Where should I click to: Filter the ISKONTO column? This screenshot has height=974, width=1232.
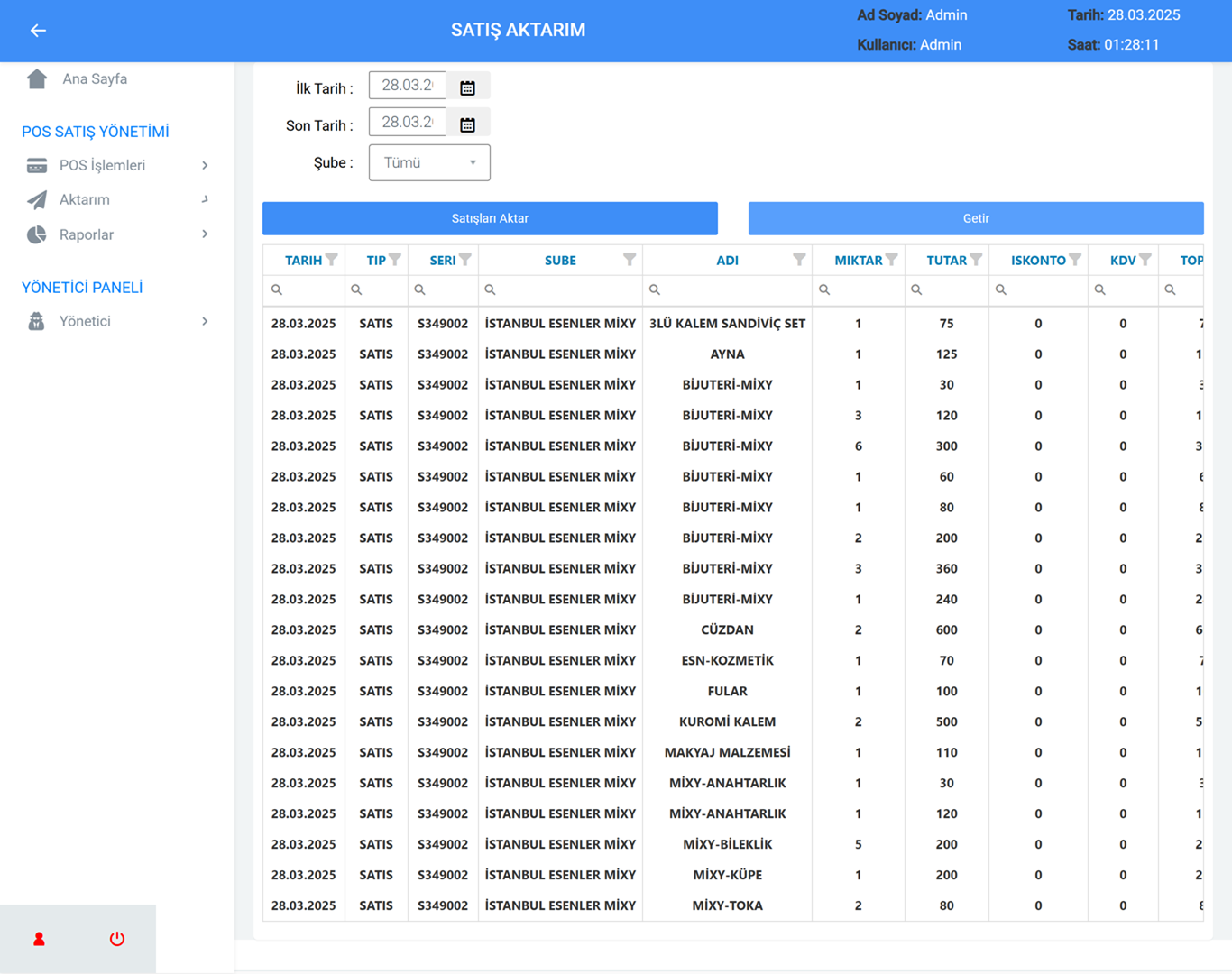pyautogui.click(x=1075, y=260)
